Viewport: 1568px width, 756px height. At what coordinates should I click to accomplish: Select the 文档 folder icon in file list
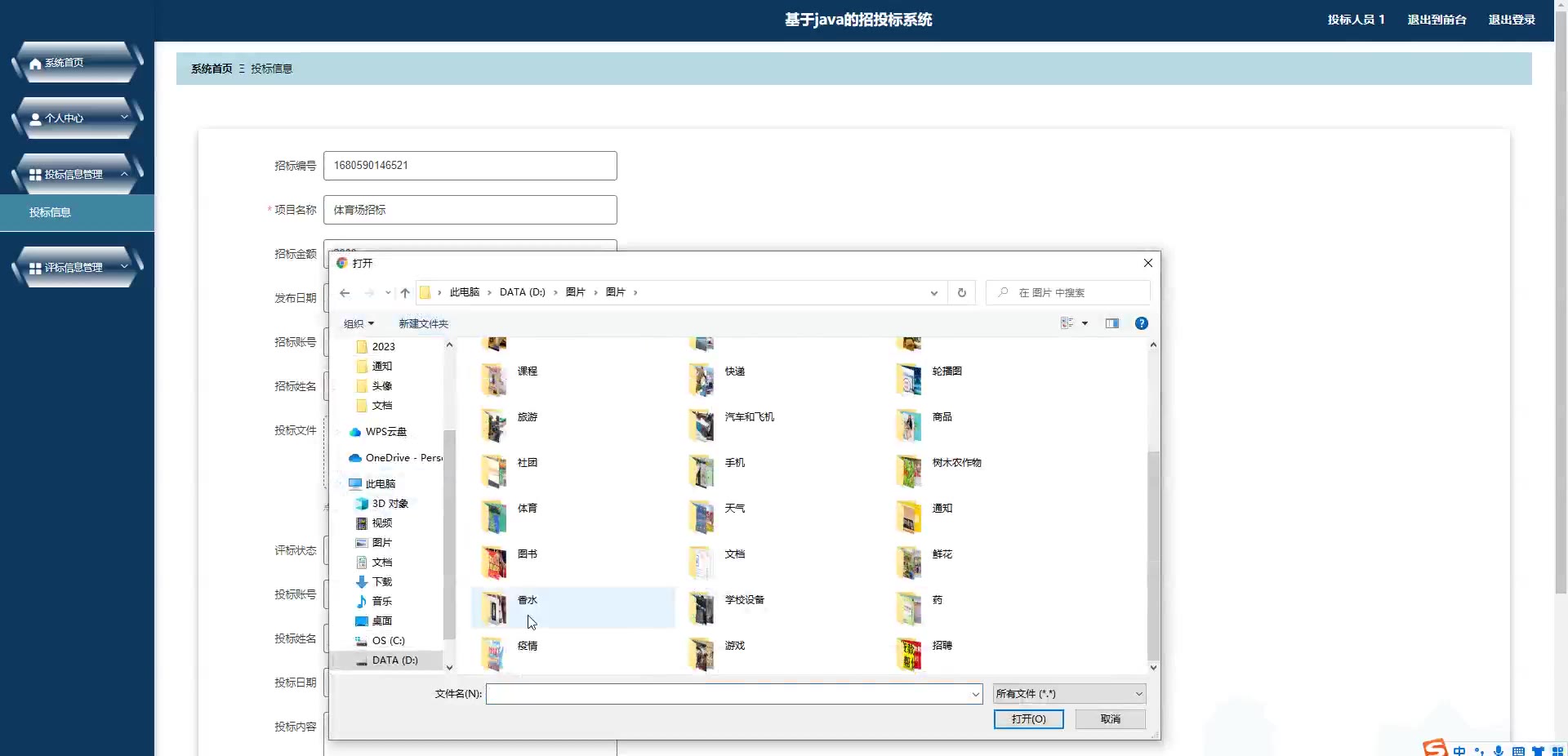click(701, 563)
